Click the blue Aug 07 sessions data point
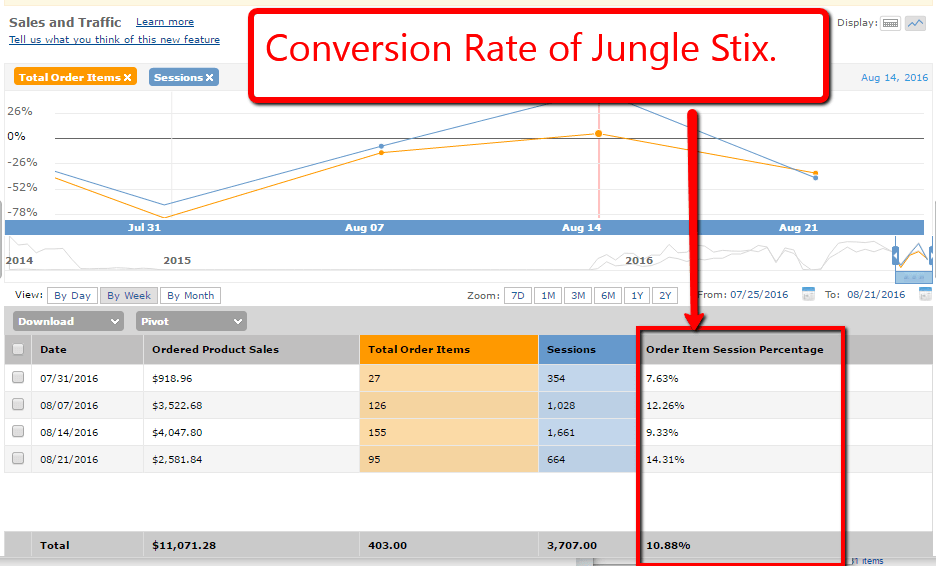Screen dimensions: 936x566 coord(381,146)
